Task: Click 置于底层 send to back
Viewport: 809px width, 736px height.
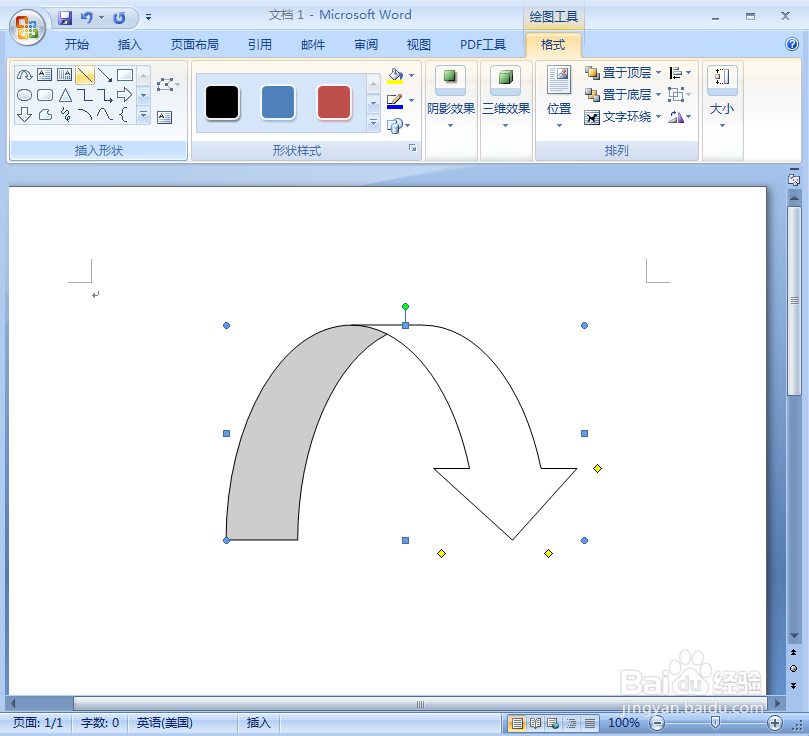Action: point(623,95)
